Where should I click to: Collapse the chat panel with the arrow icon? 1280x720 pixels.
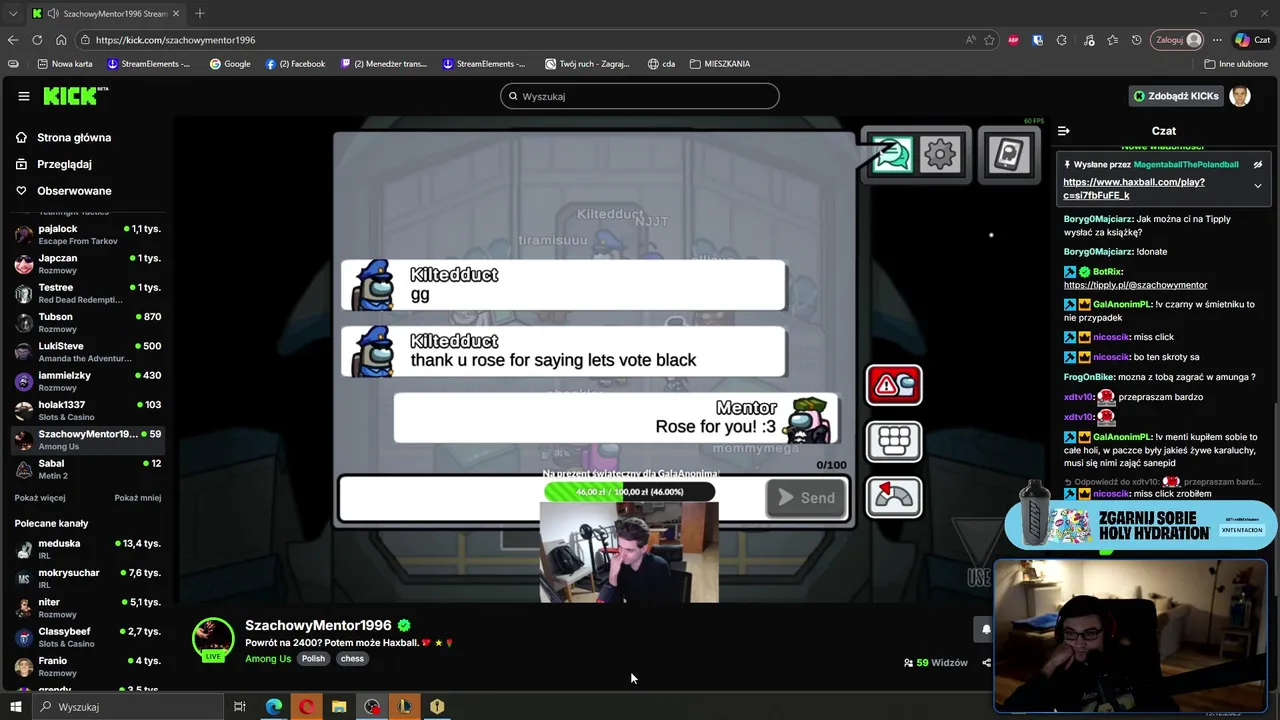click(1063, 131)
